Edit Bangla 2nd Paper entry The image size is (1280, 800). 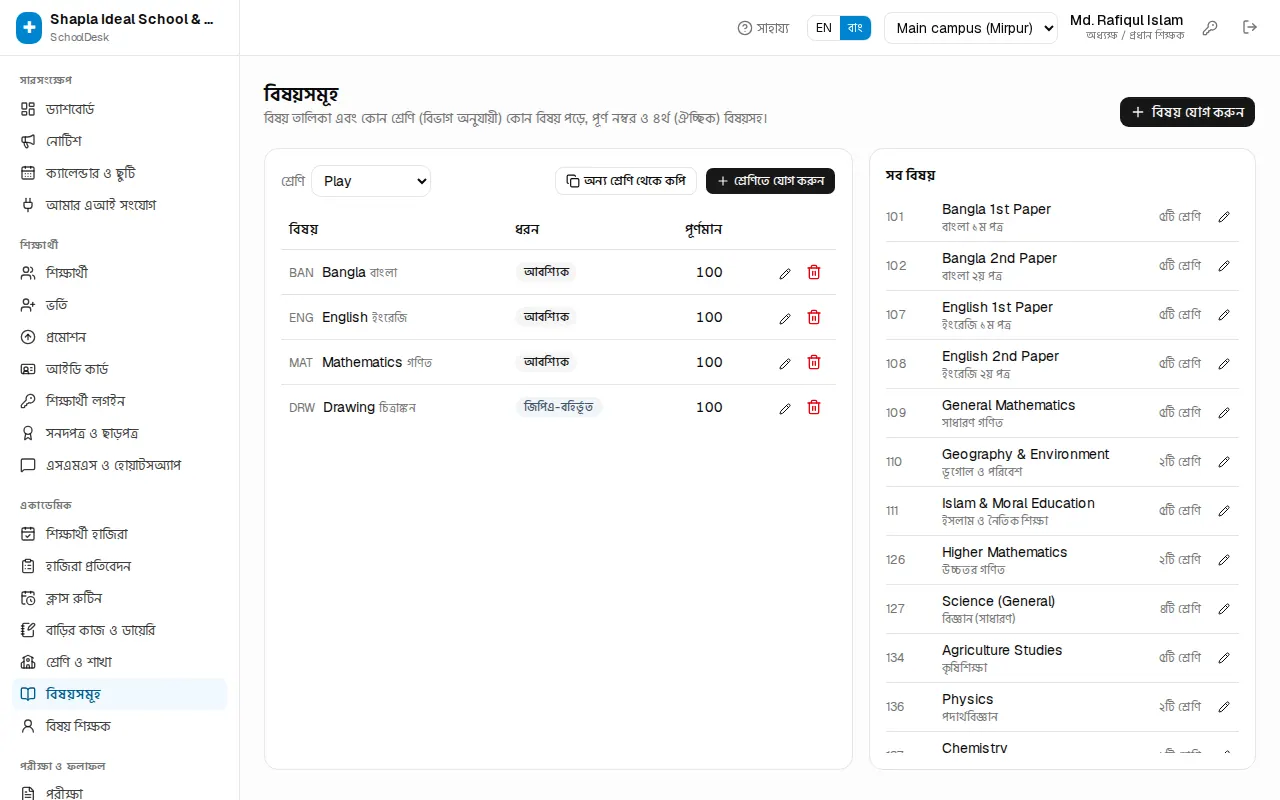point(1224,266)
